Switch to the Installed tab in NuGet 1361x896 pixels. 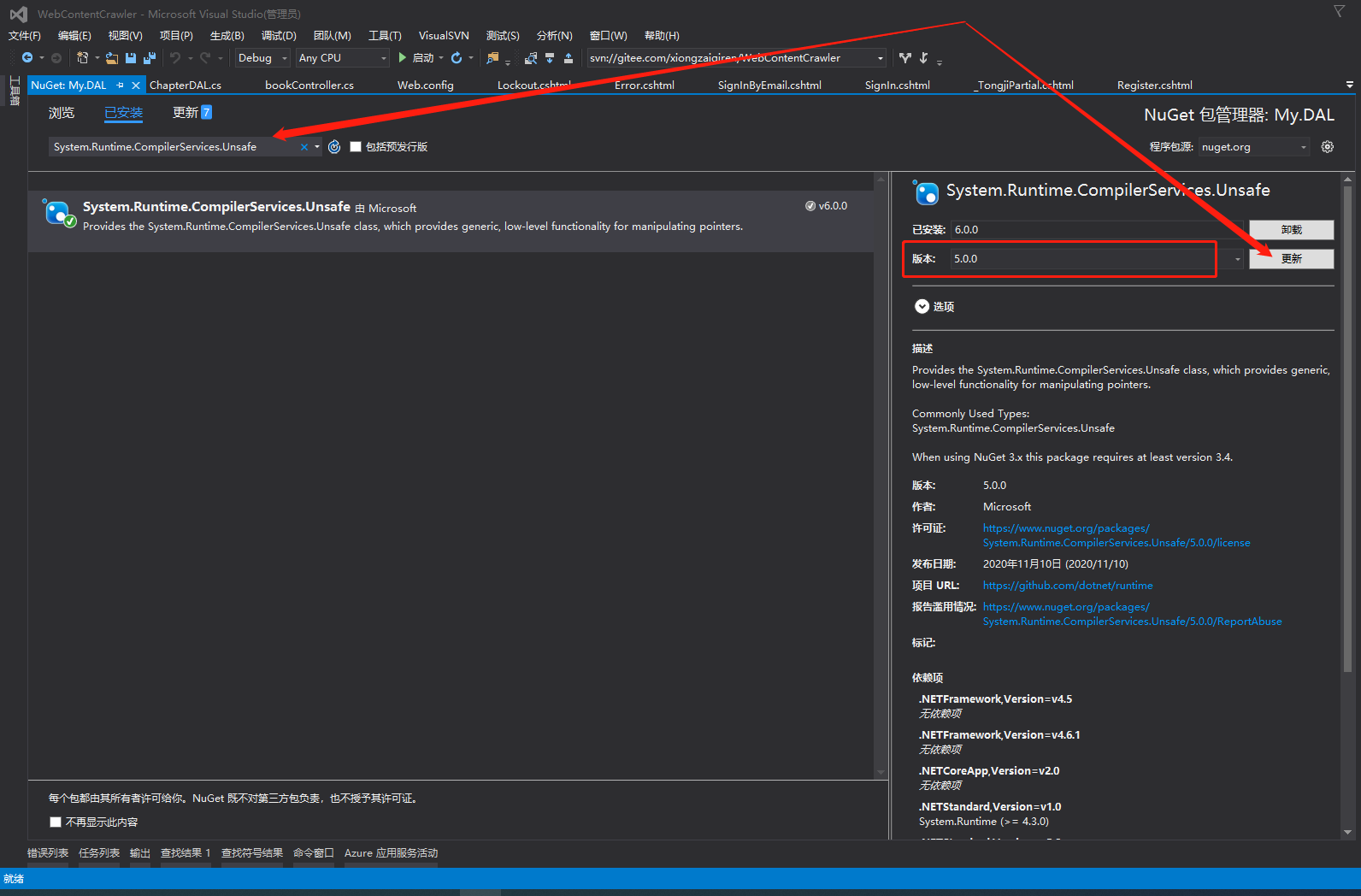tap(124, 113)
